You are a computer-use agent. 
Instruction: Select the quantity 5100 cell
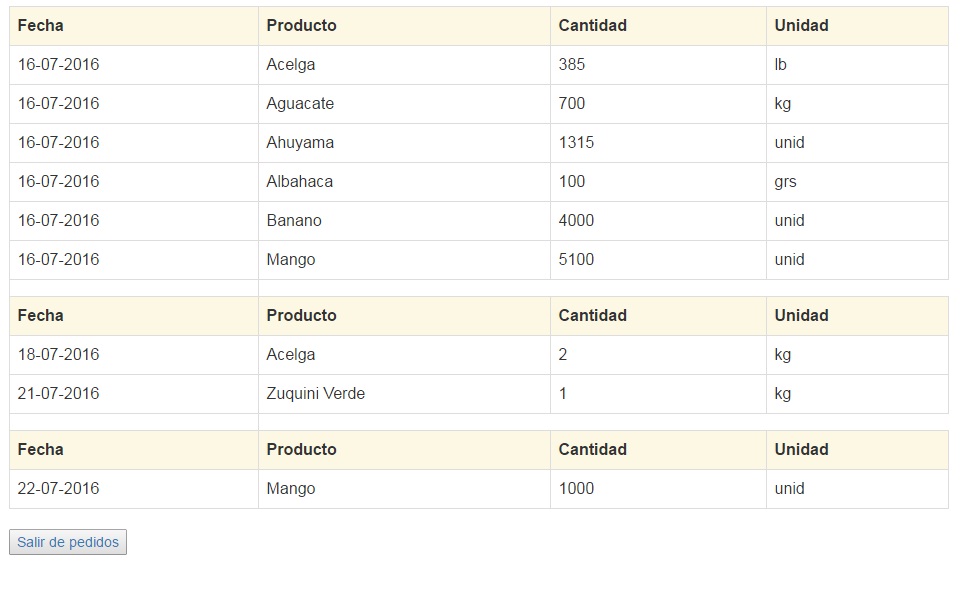(576, 259)
